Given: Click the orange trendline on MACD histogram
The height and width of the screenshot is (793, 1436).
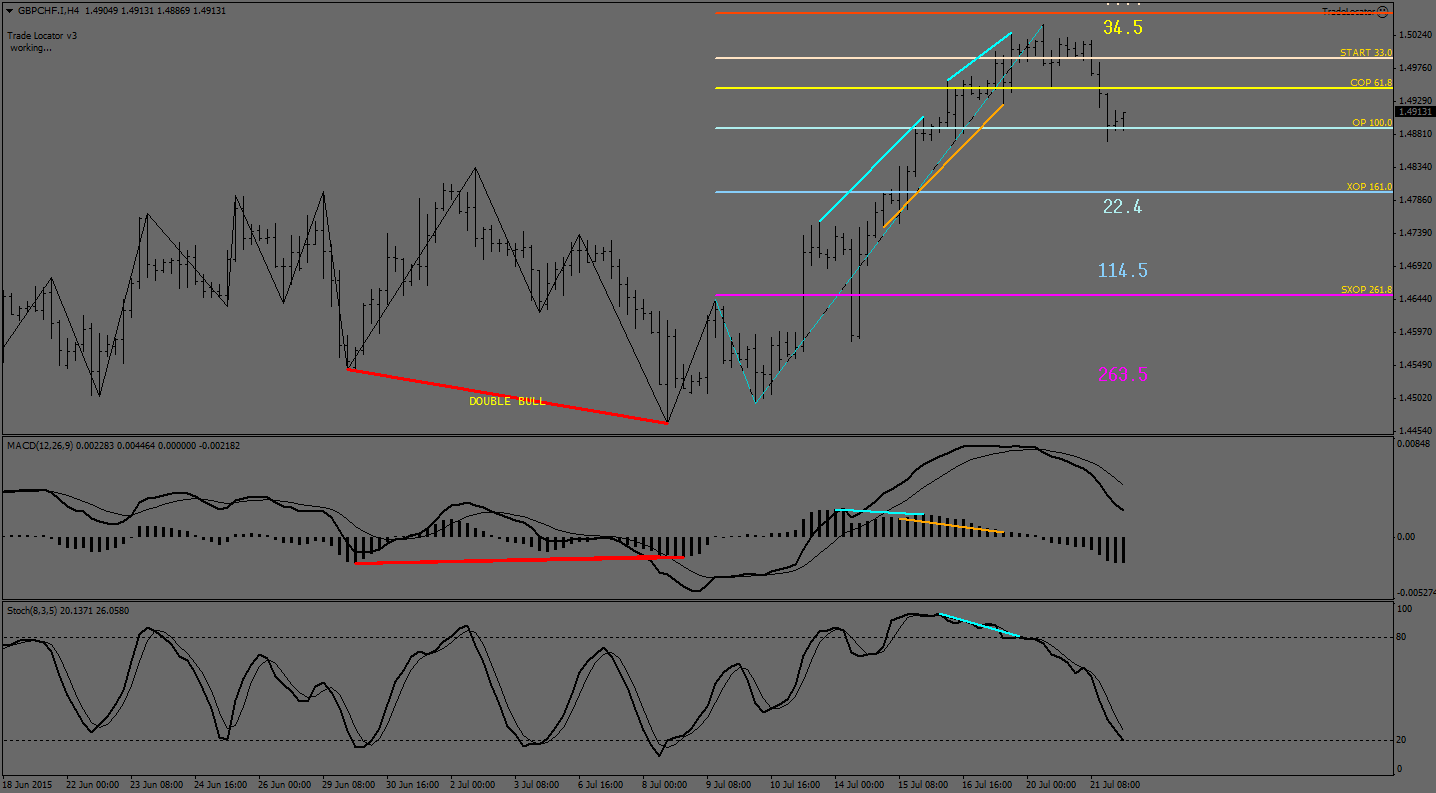Looking at the screenshot, I should tap(950, 525).
